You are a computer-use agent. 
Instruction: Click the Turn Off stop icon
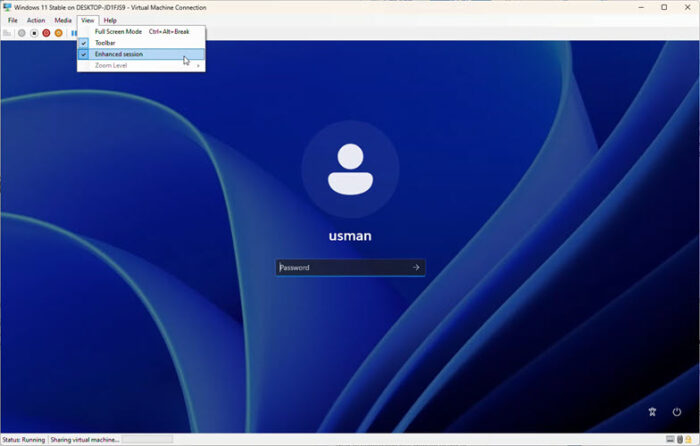click(x=34, y=33)
